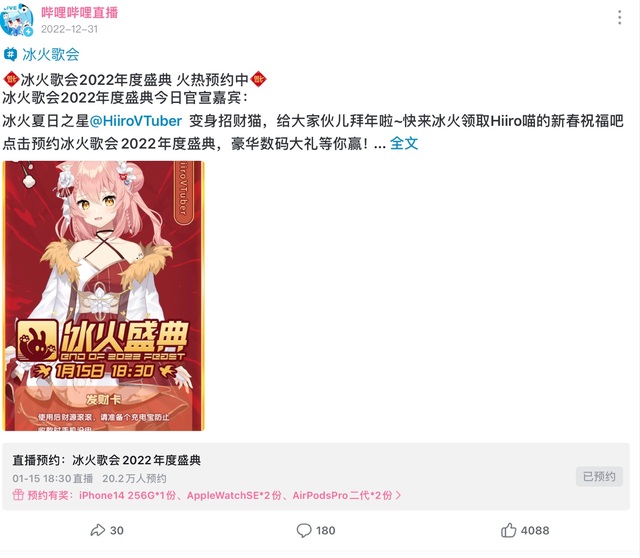
Task: Click the gift icon beside 预约有奖
Action: coord(18,495)
